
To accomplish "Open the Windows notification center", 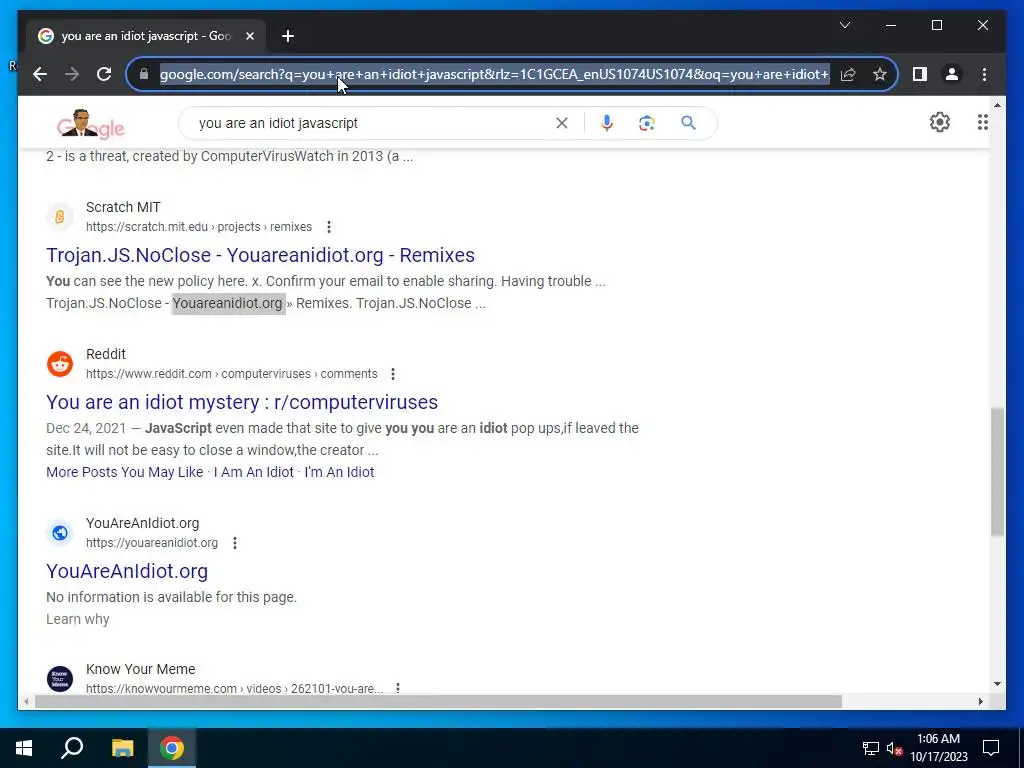I will pyautogui.click(x=991, y=748).
